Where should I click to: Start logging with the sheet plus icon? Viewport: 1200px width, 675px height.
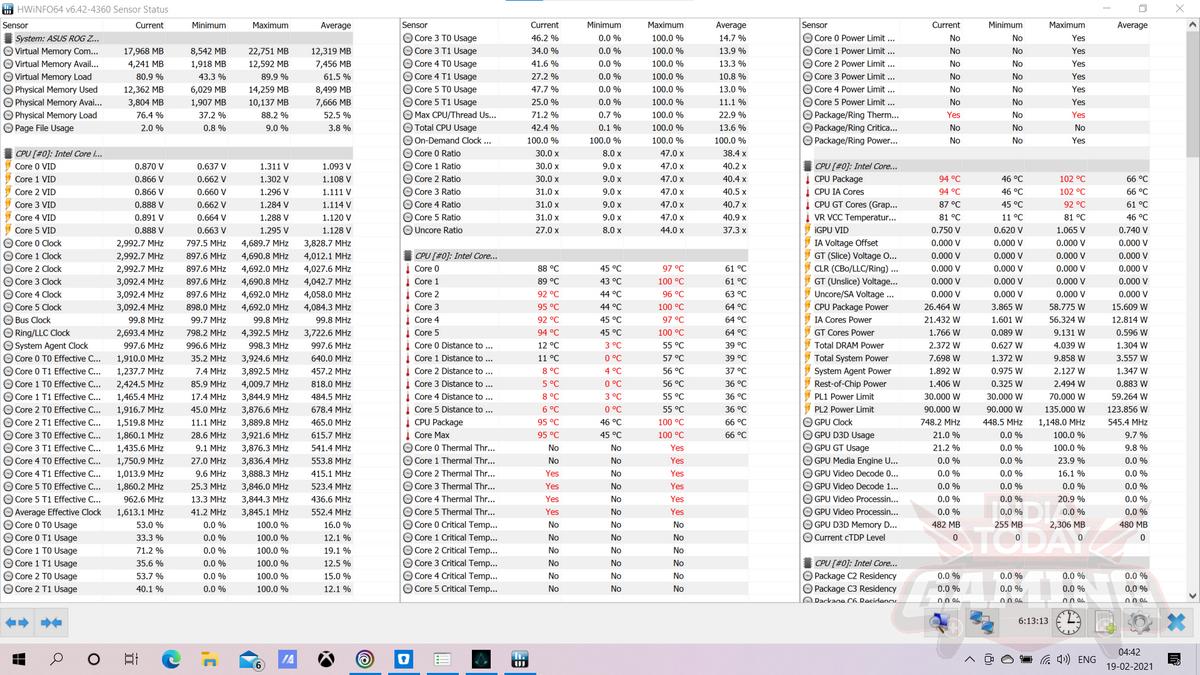tap(1105, 622)
